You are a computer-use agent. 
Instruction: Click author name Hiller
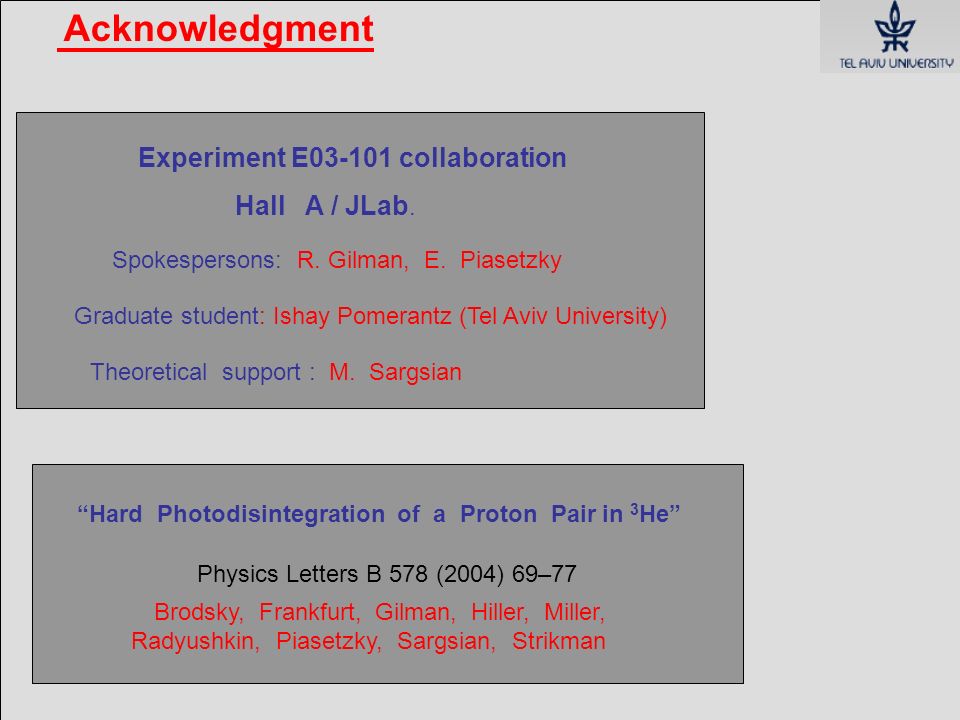coord(500,612)
